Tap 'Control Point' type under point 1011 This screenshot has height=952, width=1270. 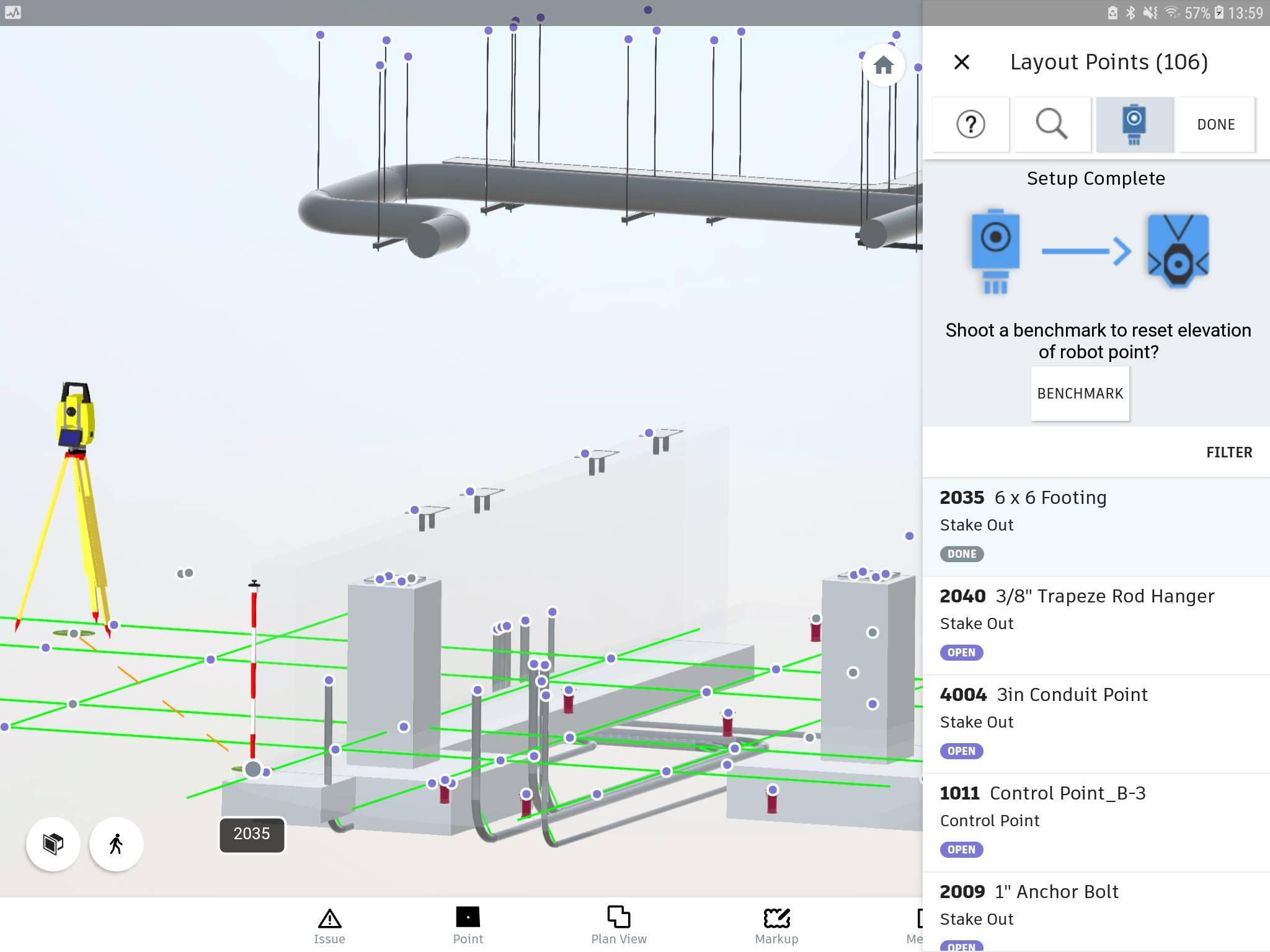coord(990,821)
